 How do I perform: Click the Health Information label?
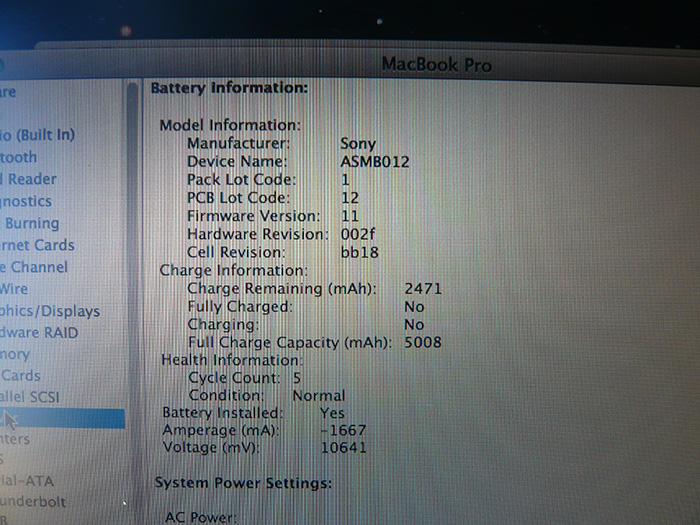click(232, 360)
